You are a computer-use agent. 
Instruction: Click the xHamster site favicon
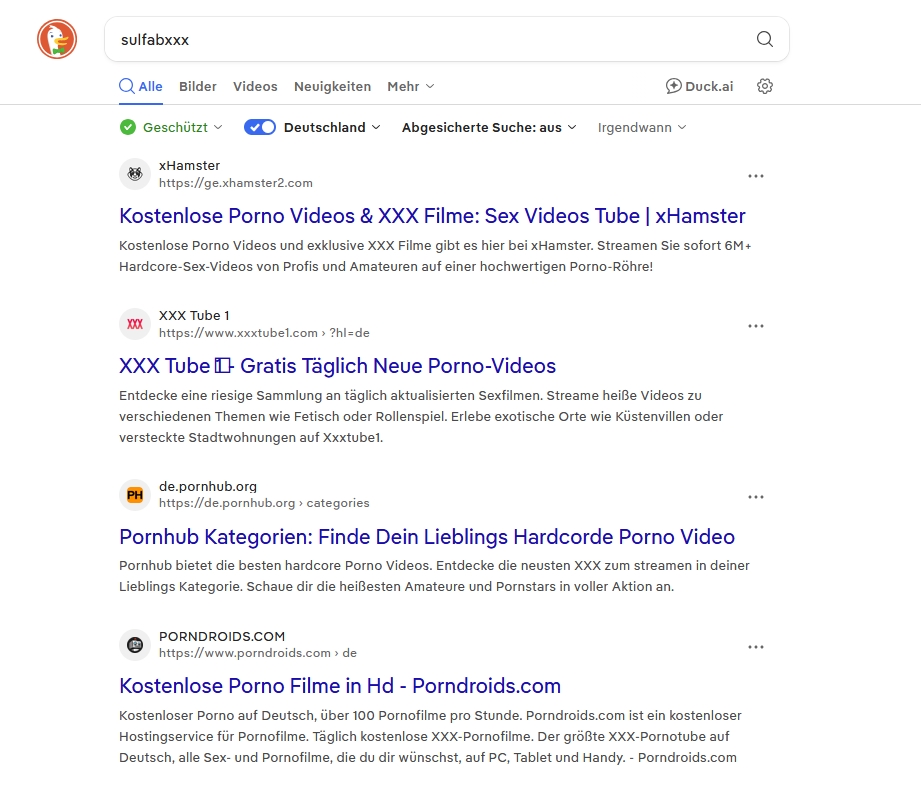tap(135, 174)
